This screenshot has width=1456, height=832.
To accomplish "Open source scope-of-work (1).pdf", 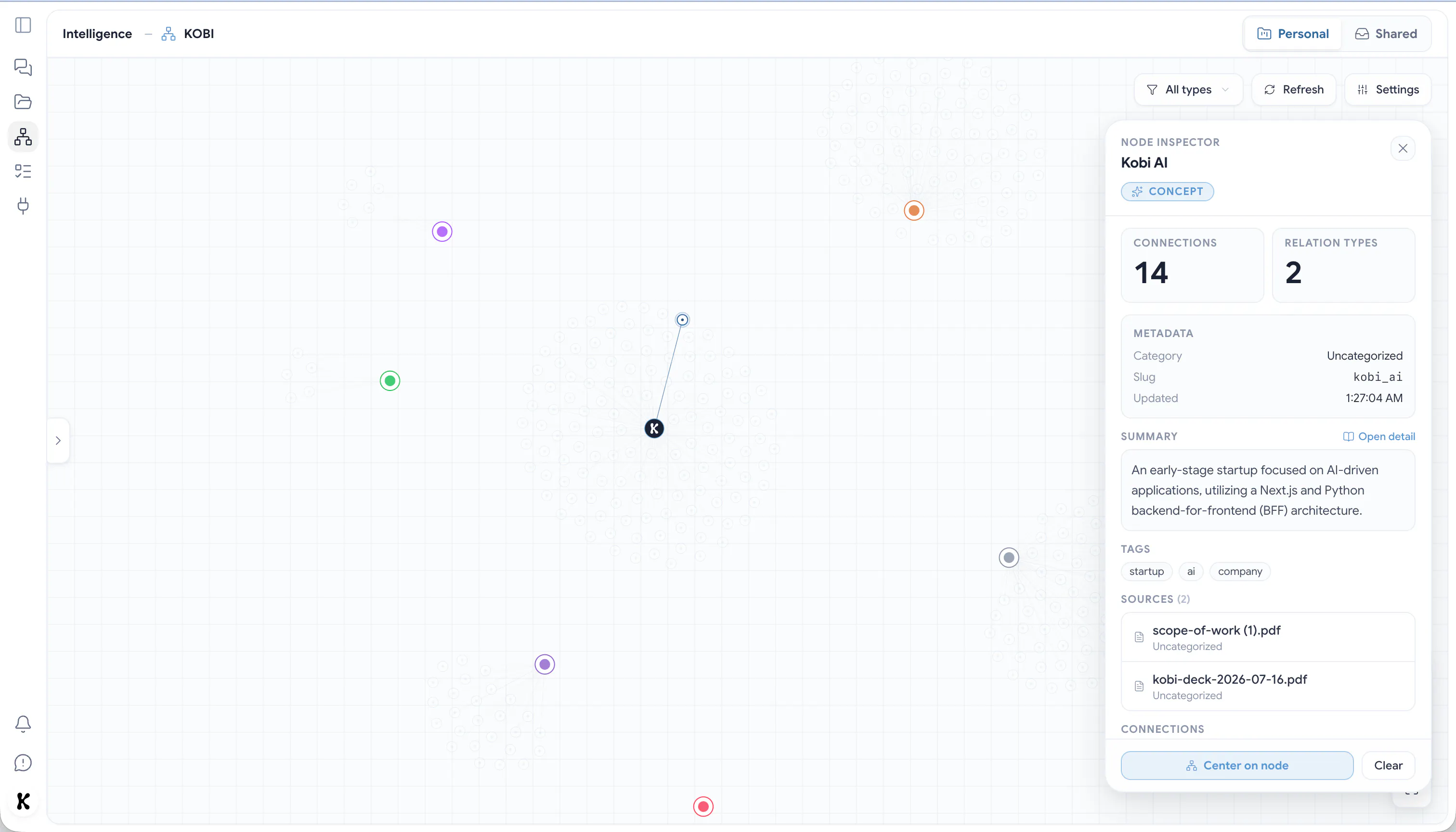I will pyautogui.click(x=1268, y=637).
